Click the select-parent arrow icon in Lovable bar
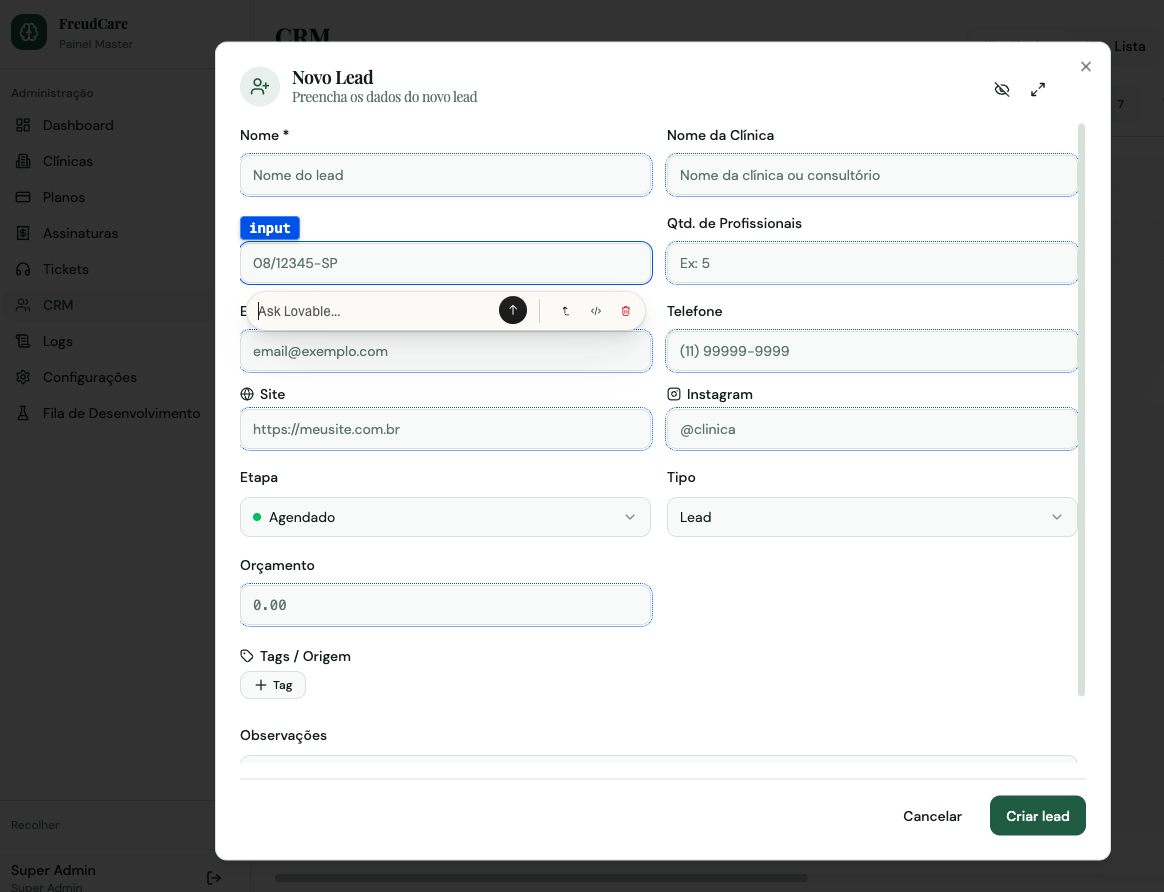1164x892 pixels. coord(566,311)
